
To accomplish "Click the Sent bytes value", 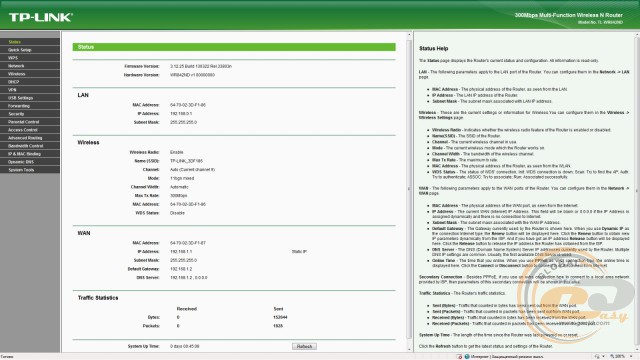I will point(280,317).
